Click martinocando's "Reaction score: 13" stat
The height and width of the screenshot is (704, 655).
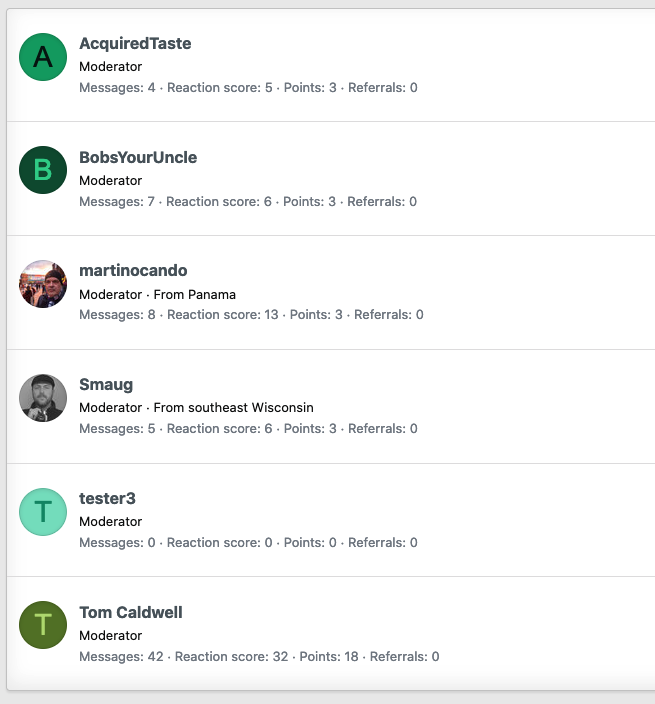pyautogui.click(x=223, y=314)
